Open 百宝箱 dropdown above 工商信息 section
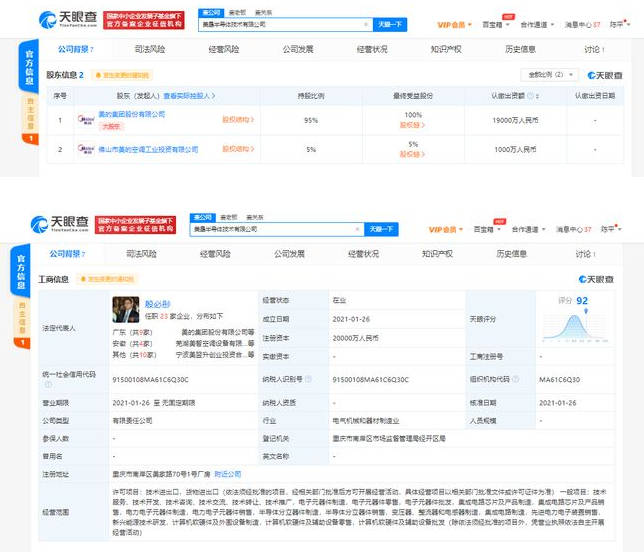 487,229
